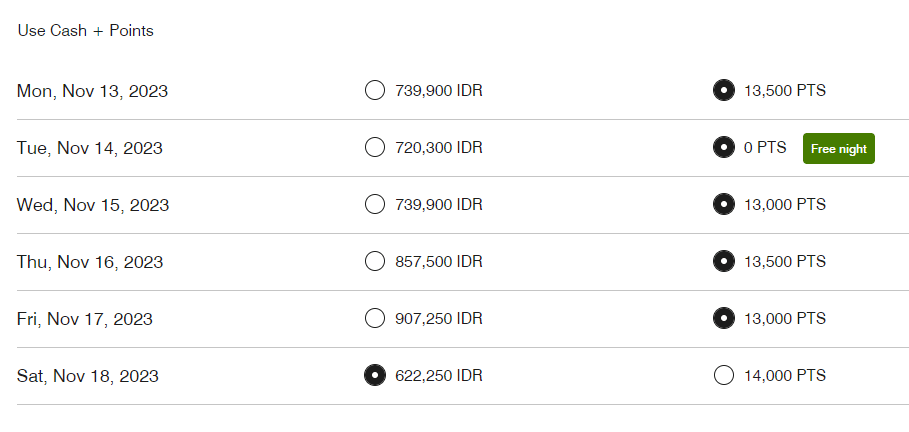Pick 13,000 PTS for Wed, Nov 15
The width and height of the screenshot is (909, 432).
(x=722, y=205)
